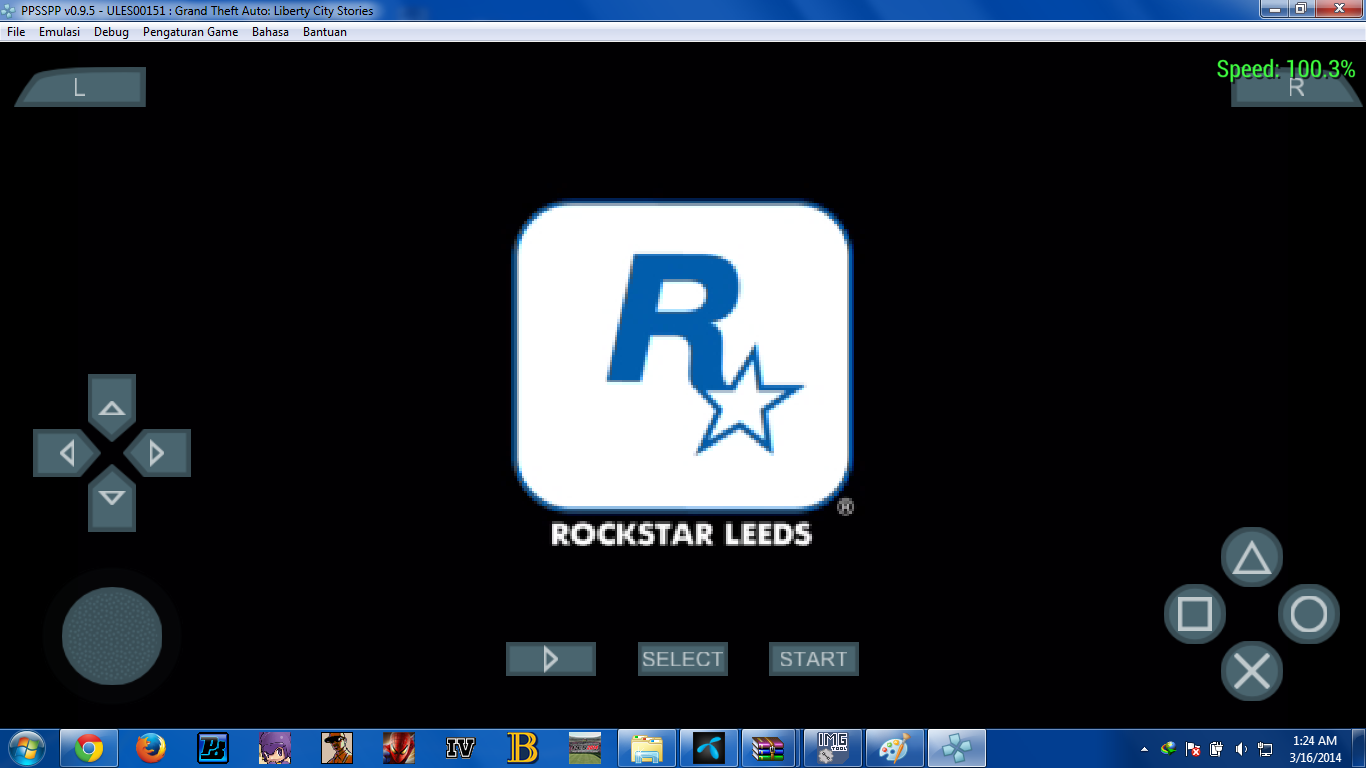The width and height of the screenshot is (1366, 768).
Task: Tap the D-pad down arrow
Action: (112, 499)
